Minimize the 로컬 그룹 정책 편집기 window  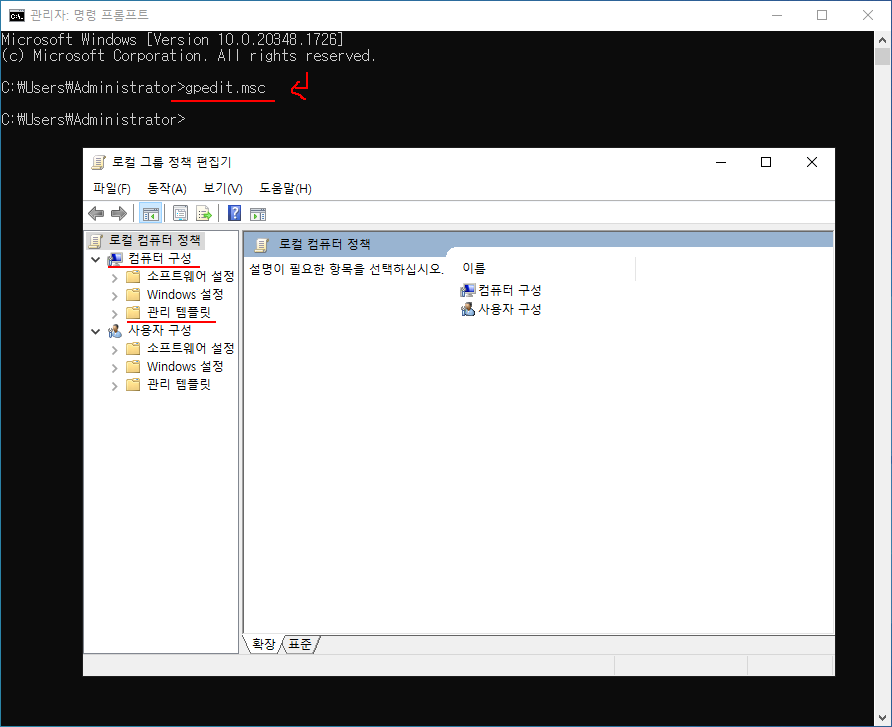click(x=721, y=163)
